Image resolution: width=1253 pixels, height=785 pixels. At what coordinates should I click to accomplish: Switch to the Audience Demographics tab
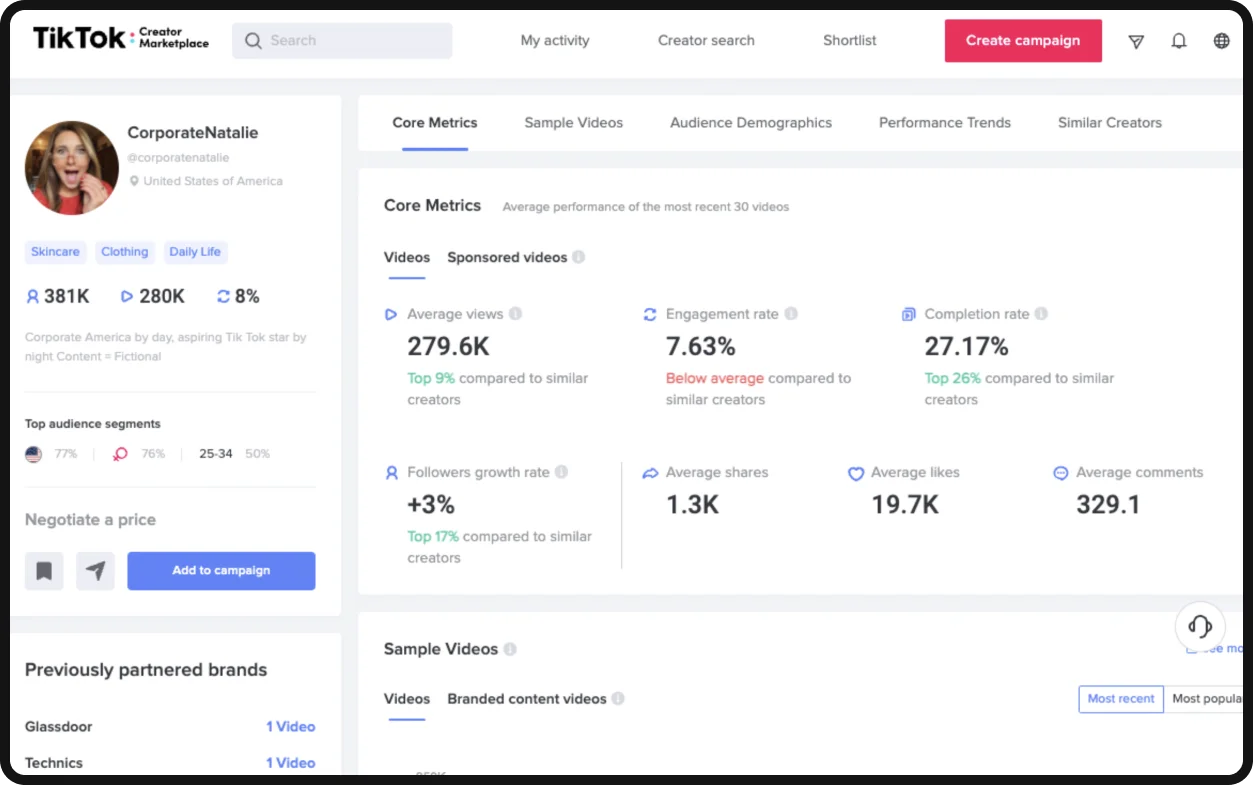750,122
